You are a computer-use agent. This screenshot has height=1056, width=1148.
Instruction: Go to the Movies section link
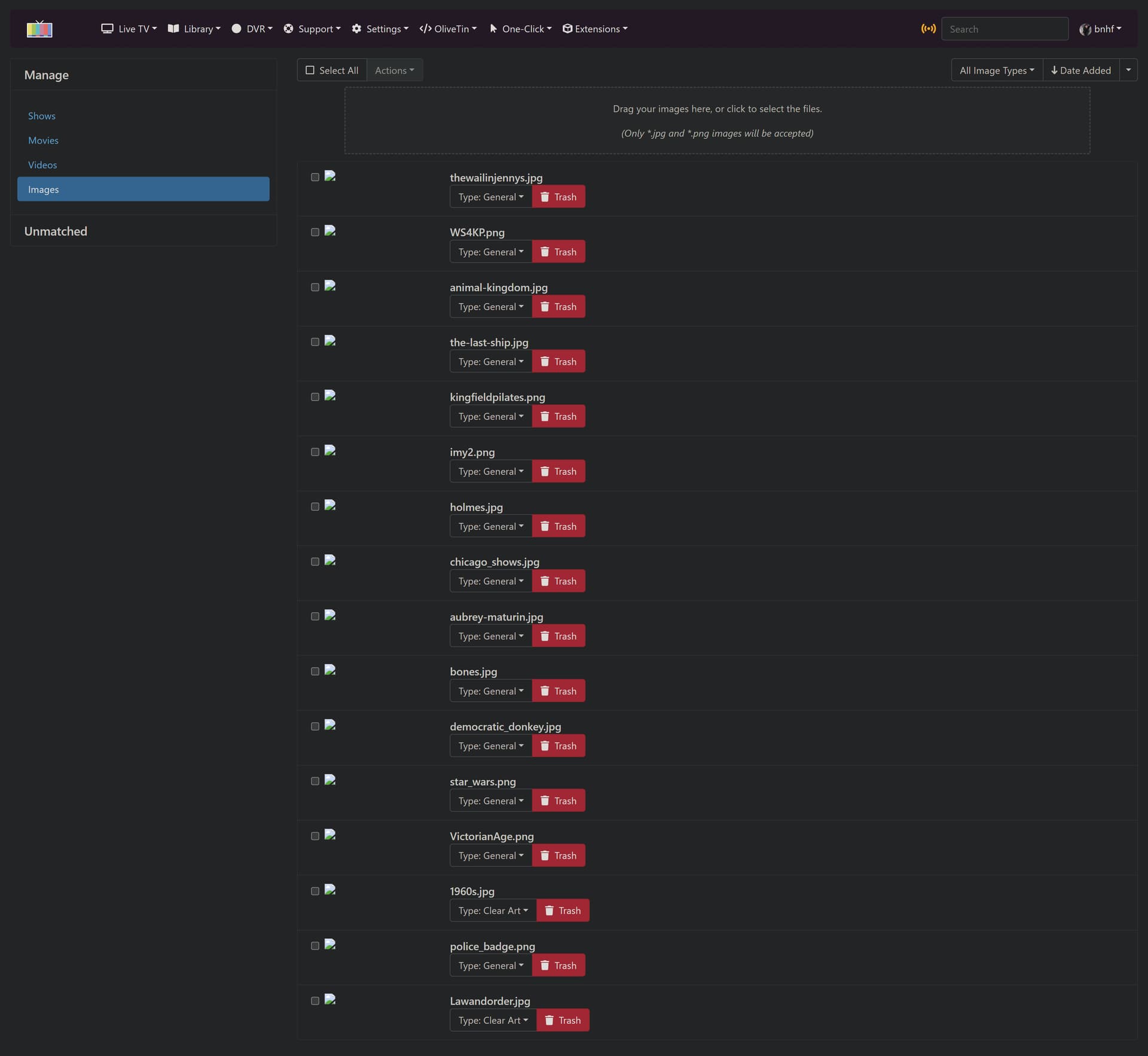click(43, 141)
